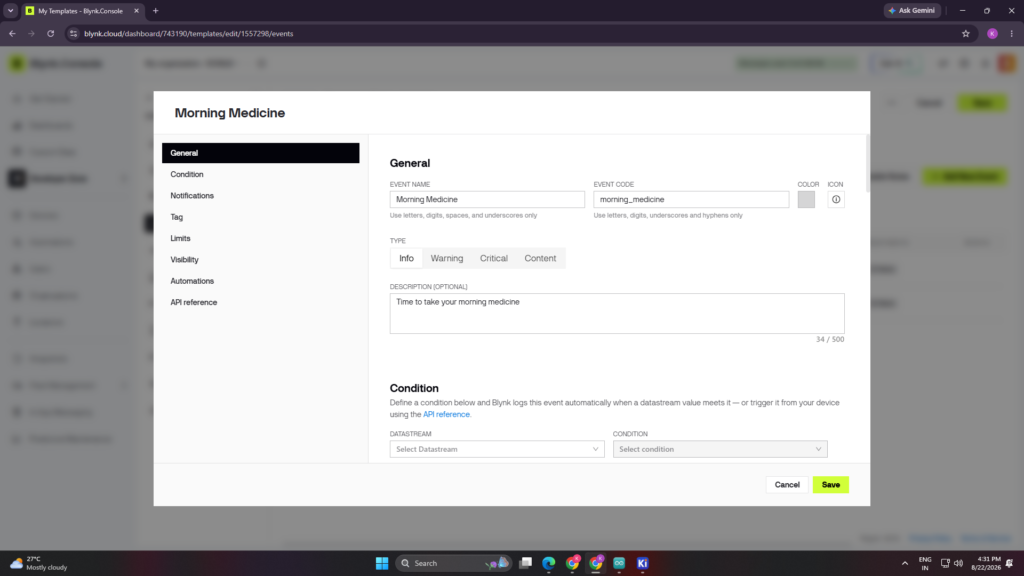View site information icon in address bar

click(x=73, y=33)
